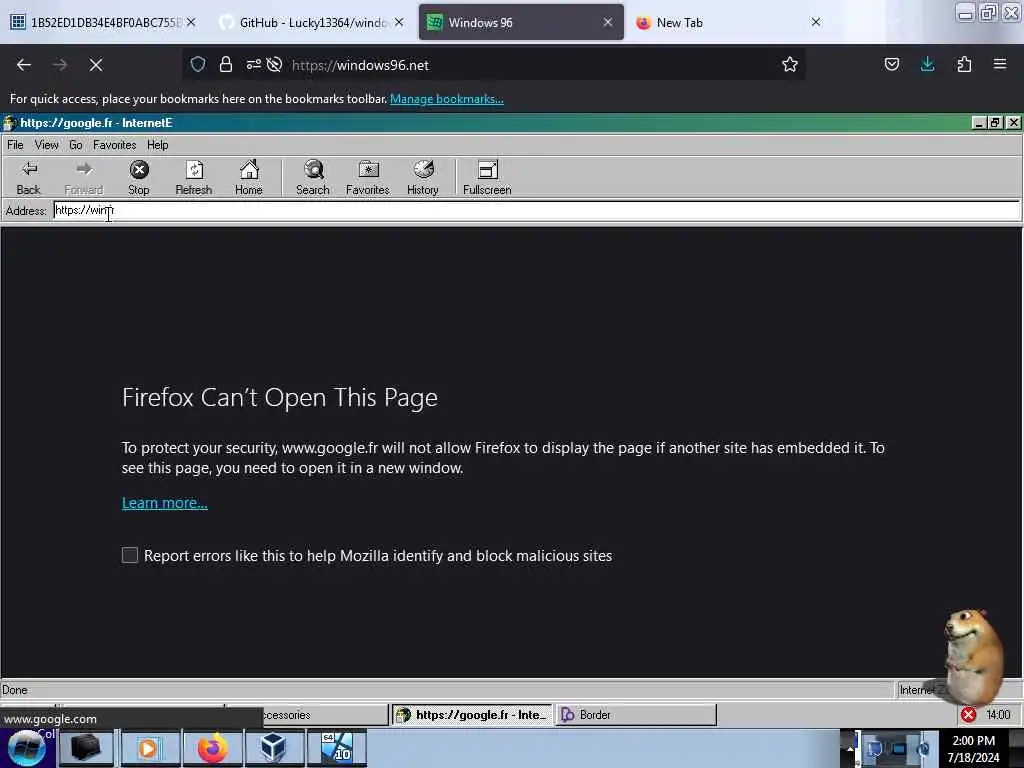Maximize the InternetE window

pos(995,123)
